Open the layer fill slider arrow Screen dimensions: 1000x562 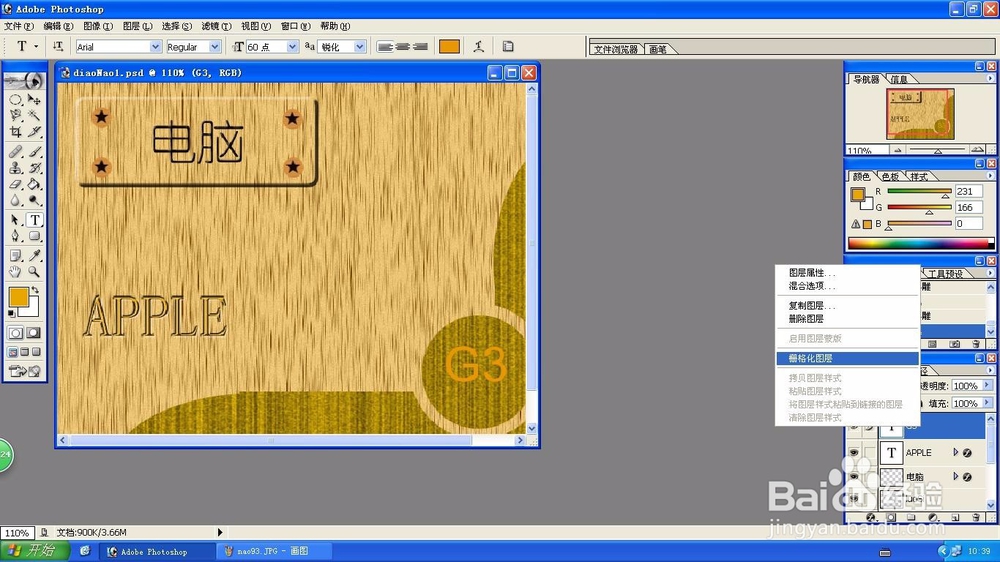[987, 403]
